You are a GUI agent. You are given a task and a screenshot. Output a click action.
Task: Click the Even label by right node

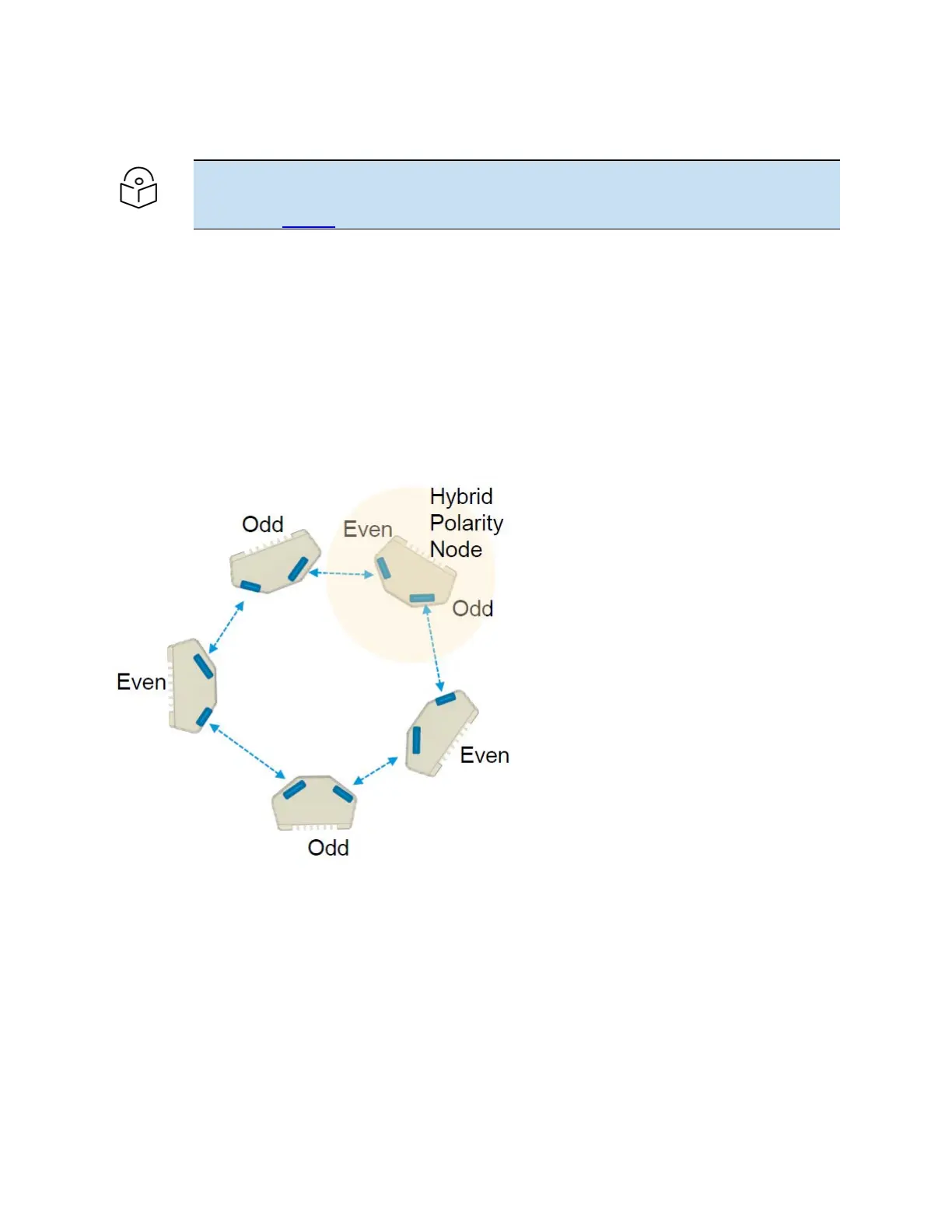(485, 755)
